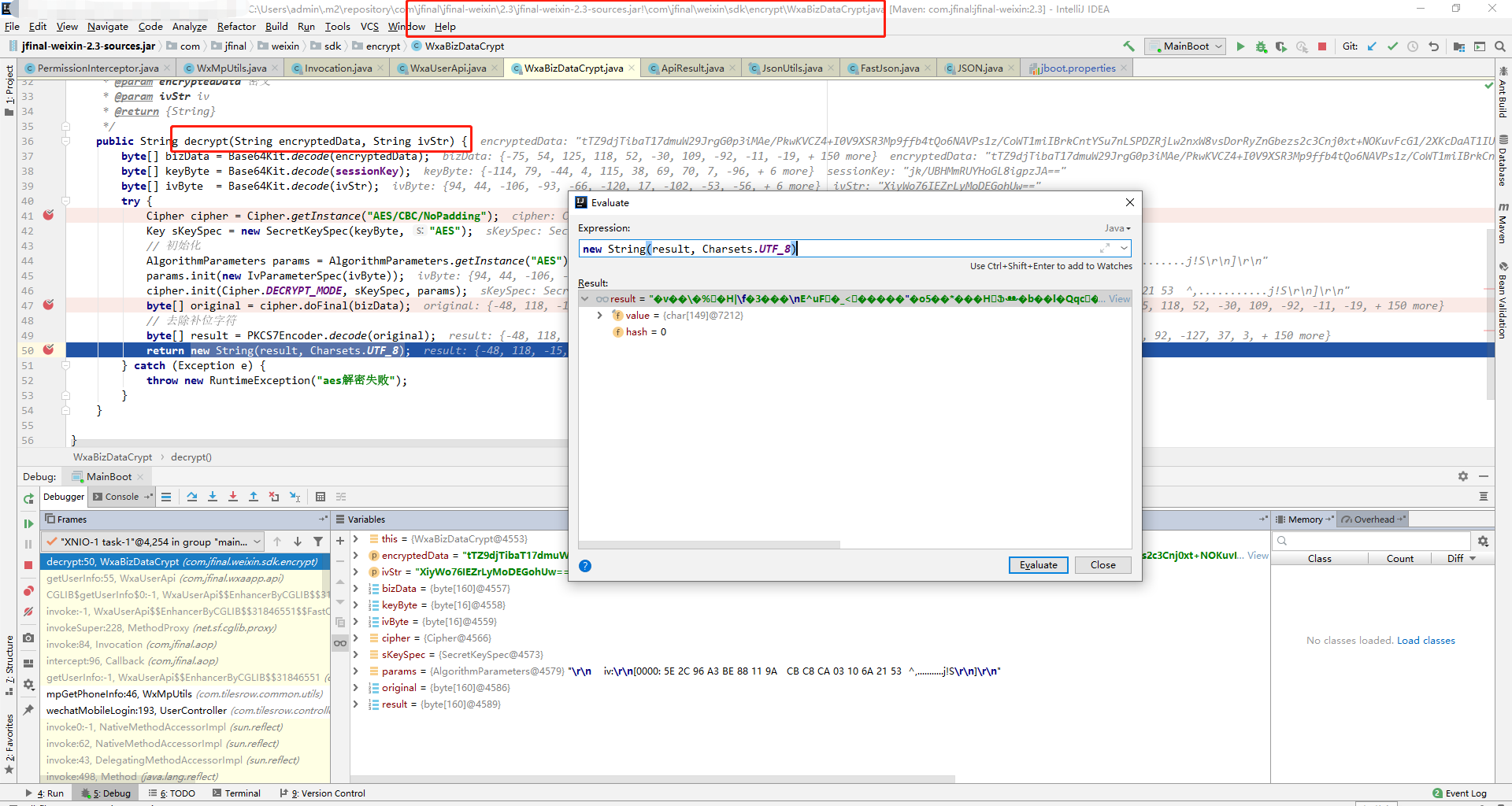
Task: Switch to the WxMpUtils.java tab
Action: [x=232, y=68]
